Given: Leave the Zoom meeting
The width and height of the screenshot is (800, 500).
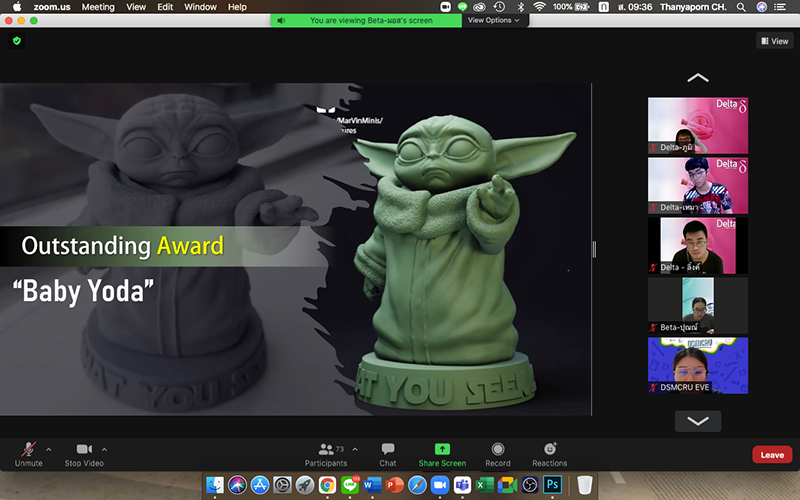Looking at the screenshot, I should point(772,455).
